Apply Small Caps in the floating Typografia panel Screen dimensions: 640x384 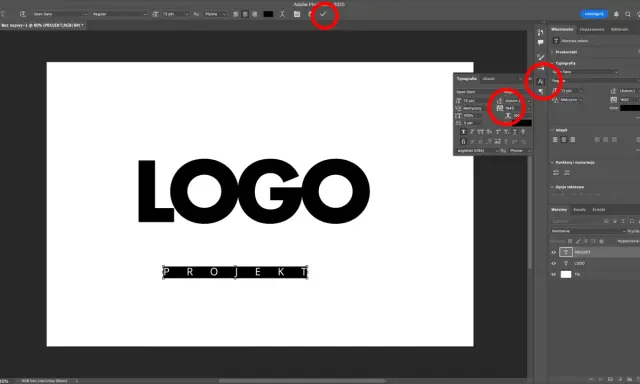coord(489,132)
